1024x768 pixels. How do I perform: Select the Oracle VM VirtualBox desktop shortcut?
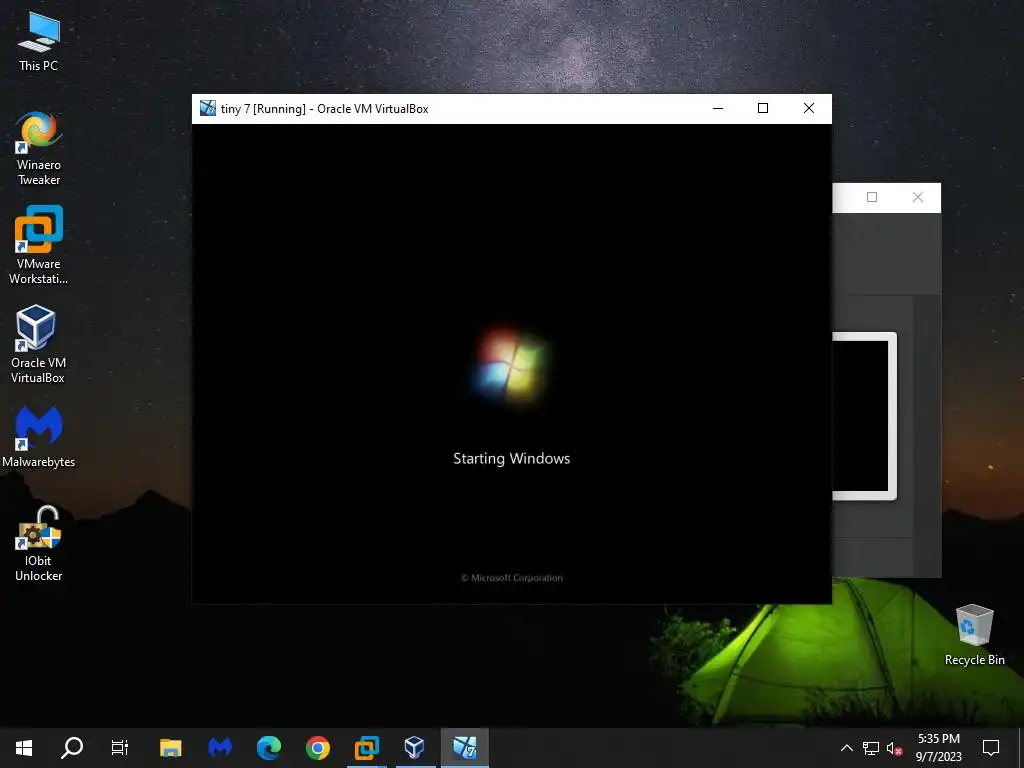[x=38, y=344]
